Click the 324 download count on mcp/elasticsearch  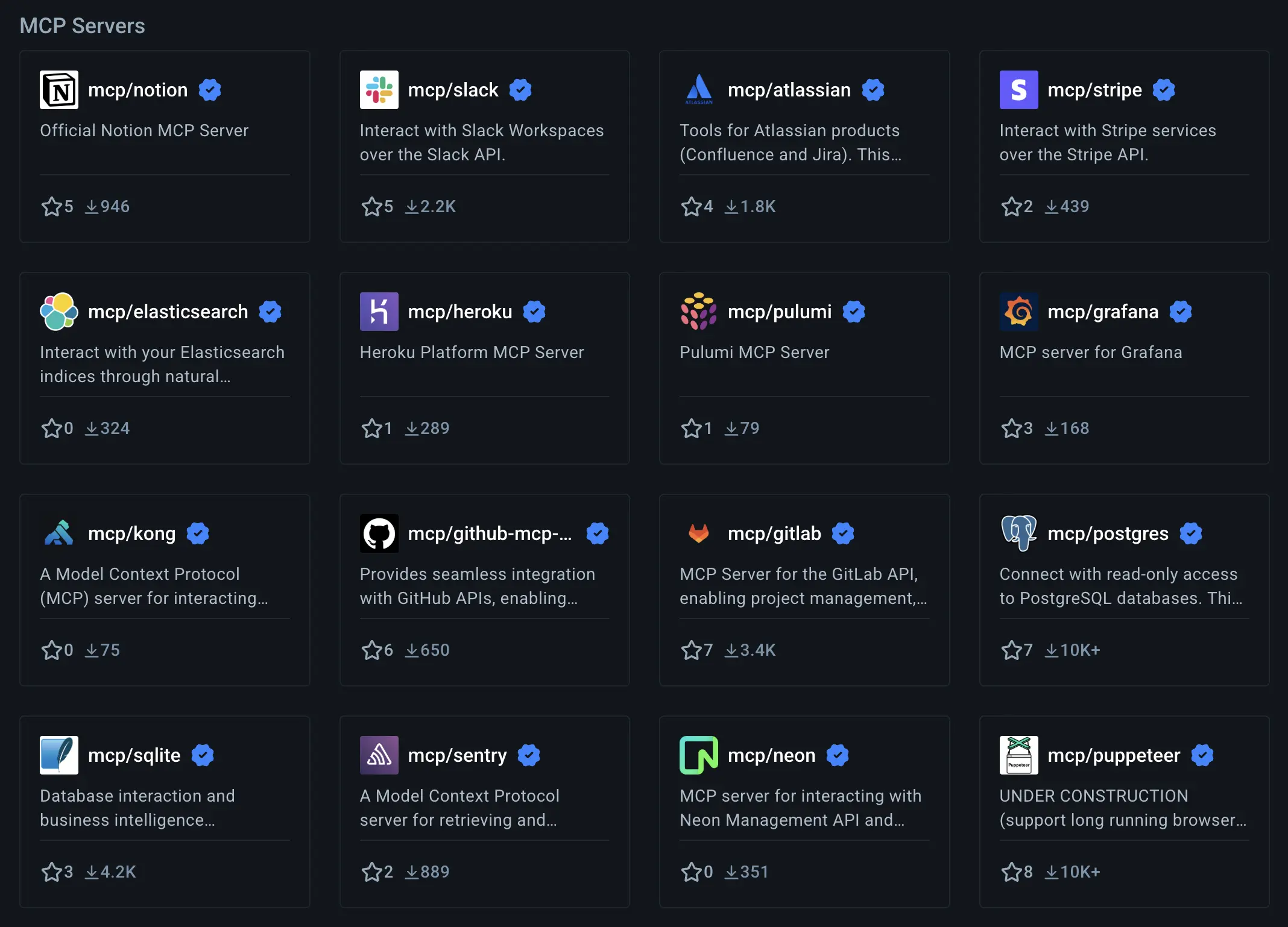pos(115,429)
